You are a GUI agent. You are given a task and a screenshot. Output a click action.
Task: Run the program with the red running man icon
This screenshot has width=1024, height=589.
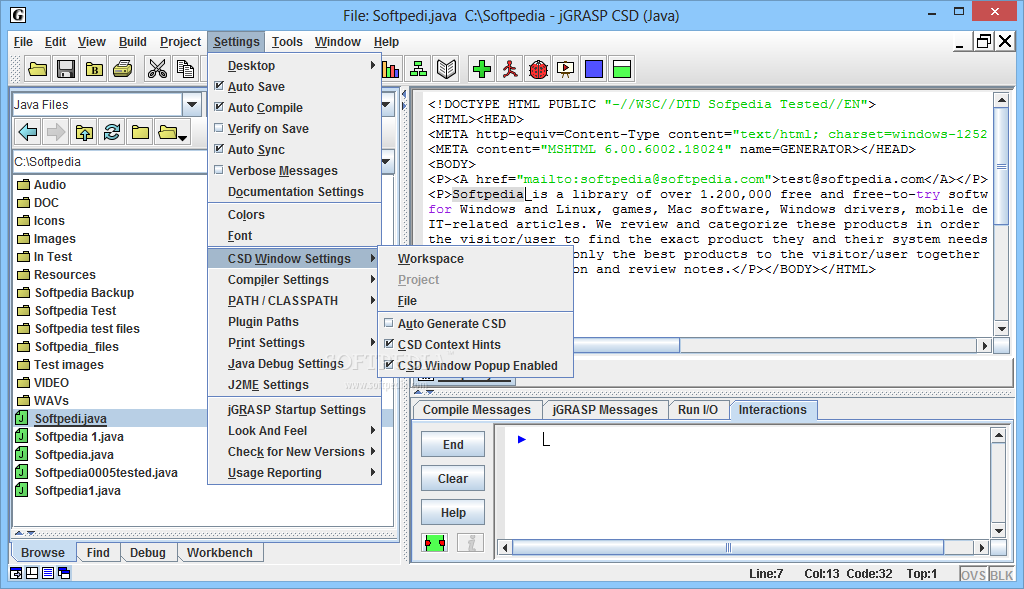(x=509, y=69)
